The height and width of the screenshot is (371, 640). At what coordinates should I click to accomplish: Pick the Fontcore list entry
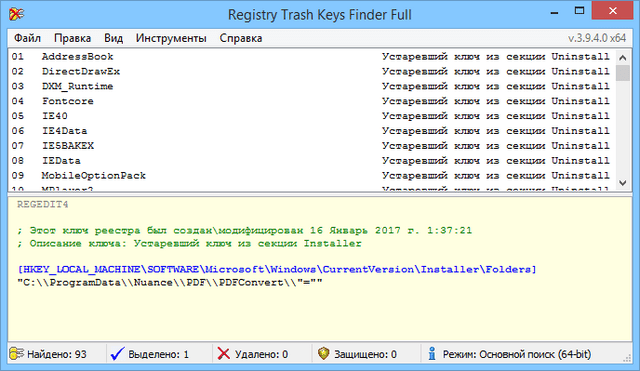(311, 101)
